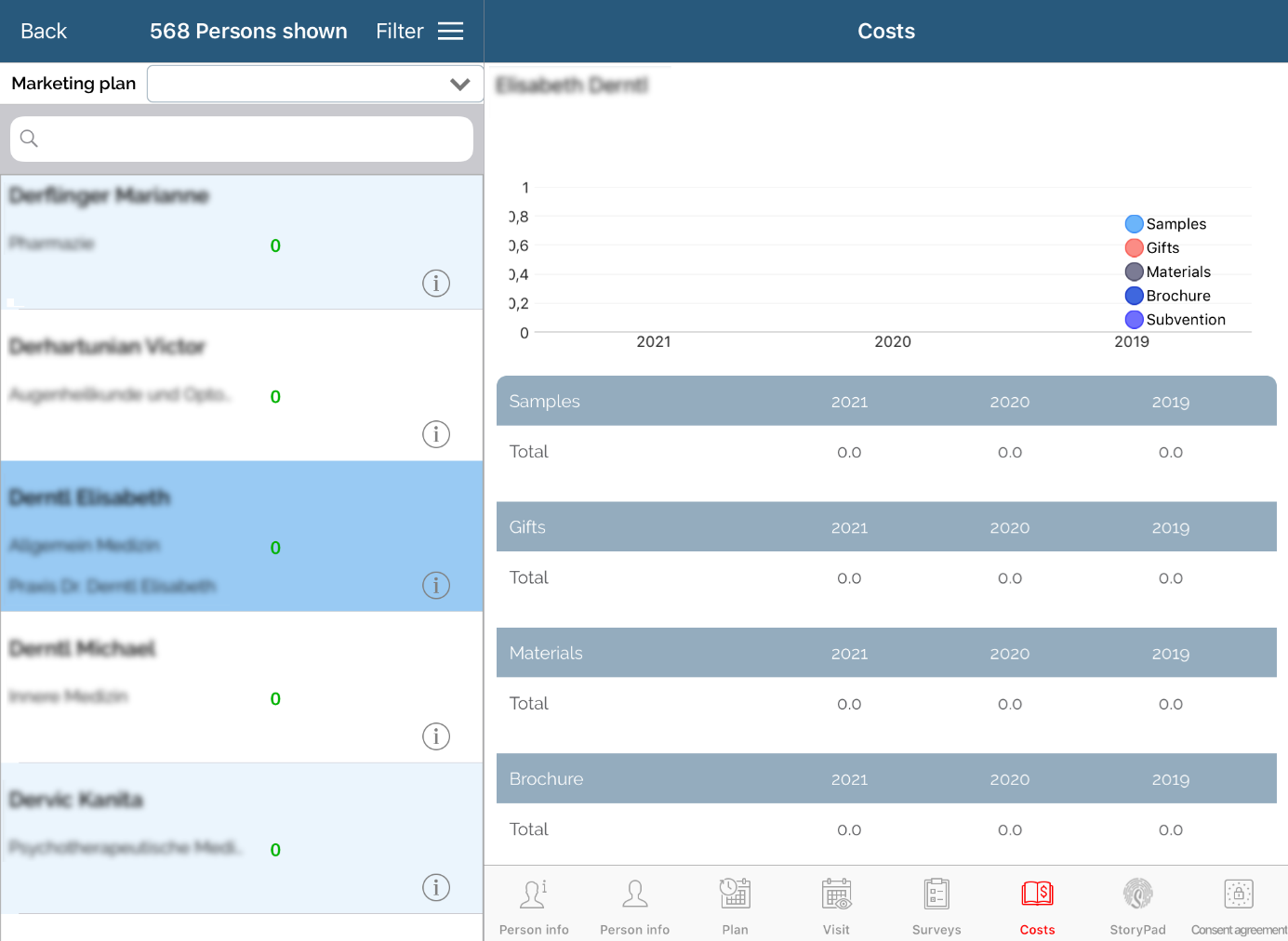
Task: Click the Brochure legend color dot
Action: point(1134,296)
